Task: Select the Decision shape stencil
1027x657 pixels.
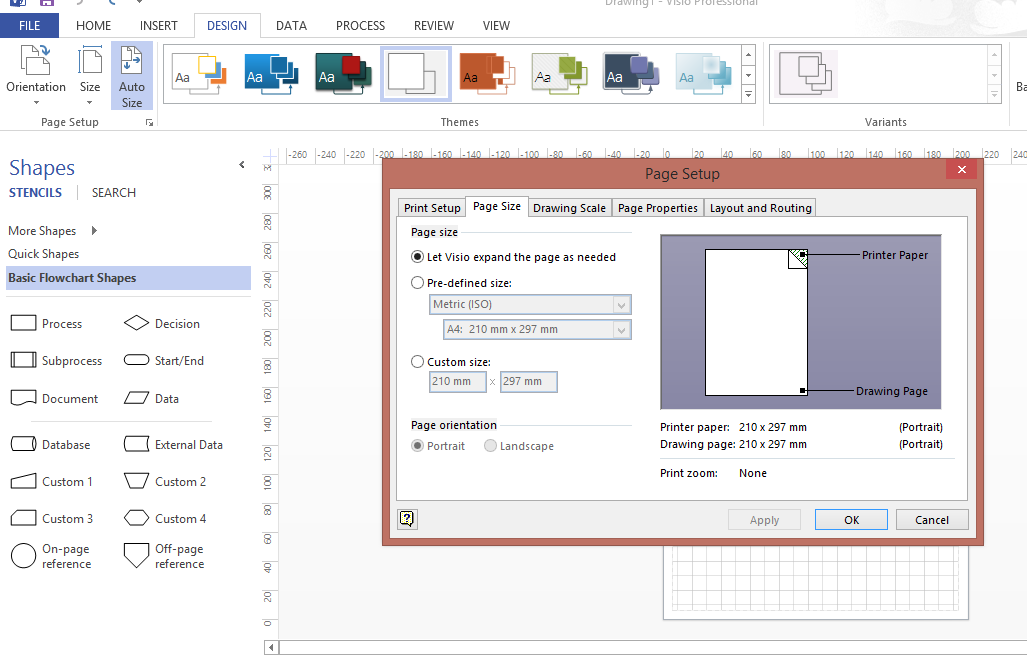Action: click(x=137, y=322)
